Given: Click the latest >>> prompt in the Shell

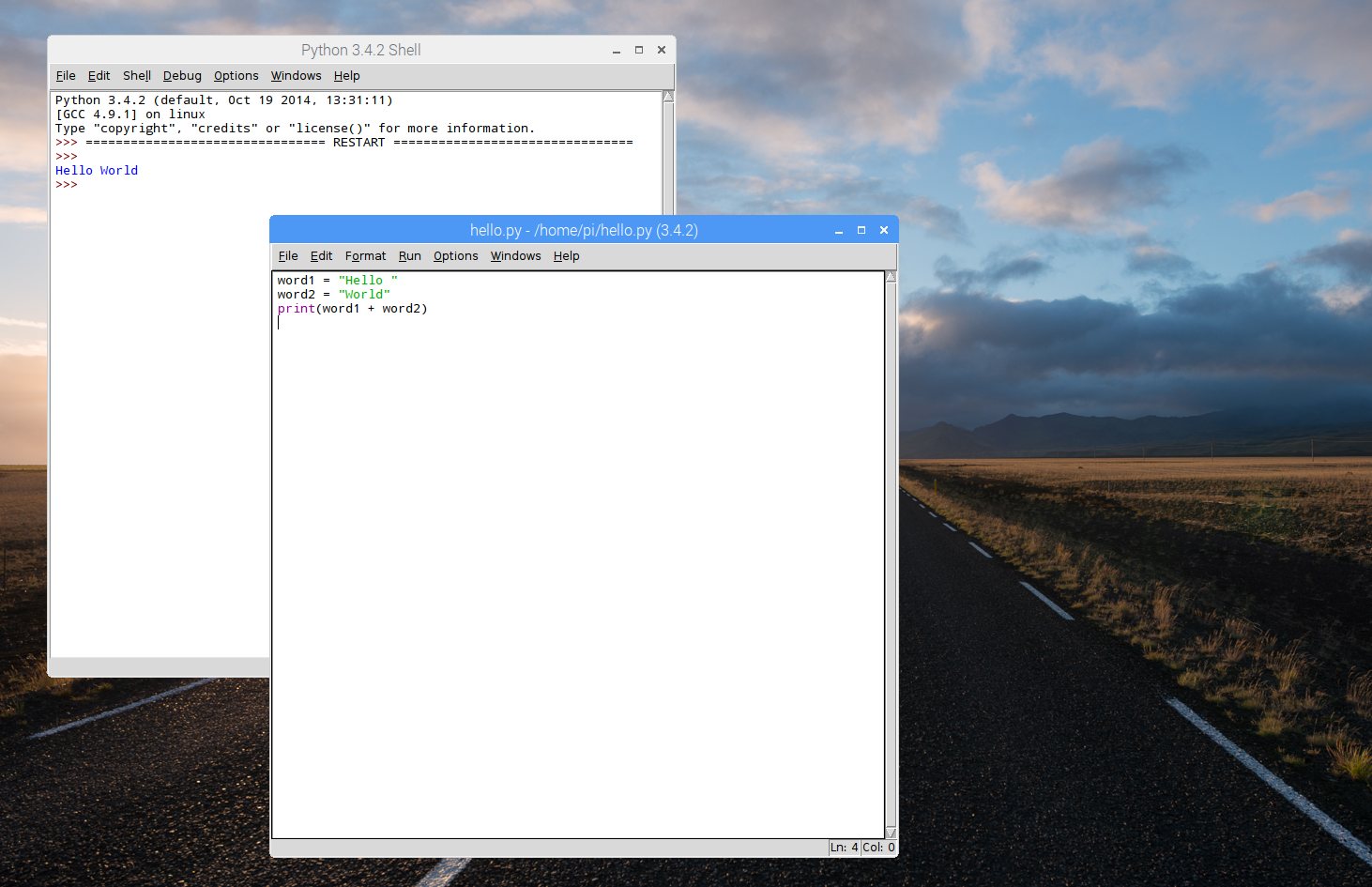Looking at the screenshot, I should tap(66, 184).
